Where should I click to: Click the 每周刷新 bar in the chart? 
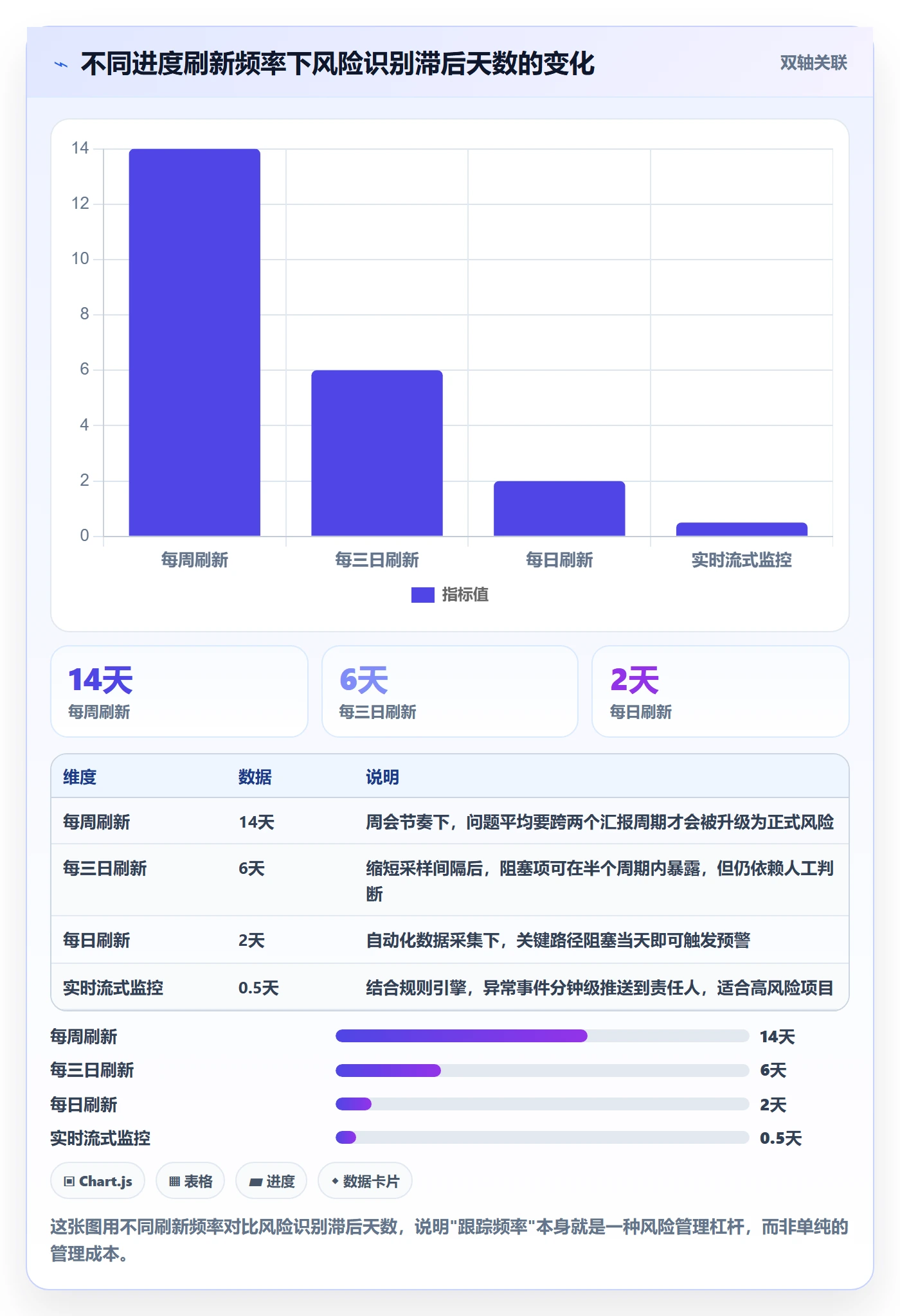point(195,342)
